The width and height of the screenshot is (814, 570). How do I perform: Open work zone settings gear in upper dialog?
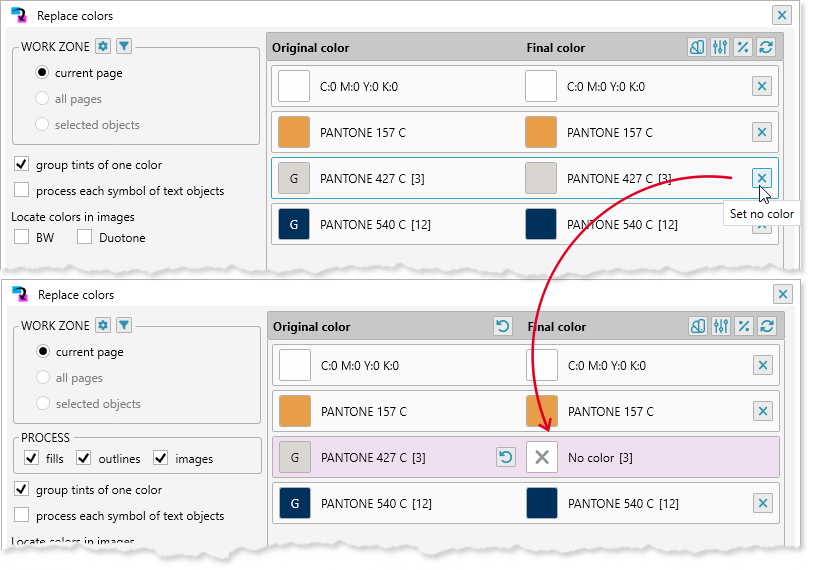[103, 46]
